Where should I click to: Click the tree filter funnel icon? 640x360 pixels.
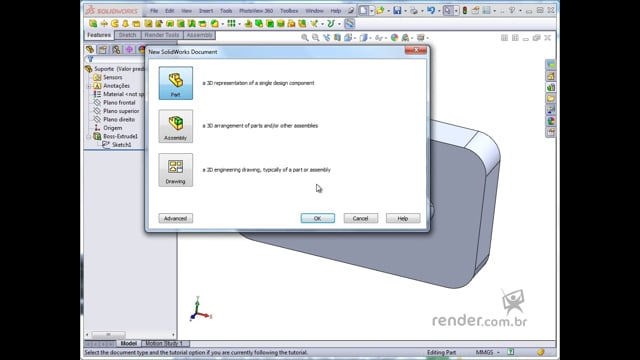[x=90, y=59]
